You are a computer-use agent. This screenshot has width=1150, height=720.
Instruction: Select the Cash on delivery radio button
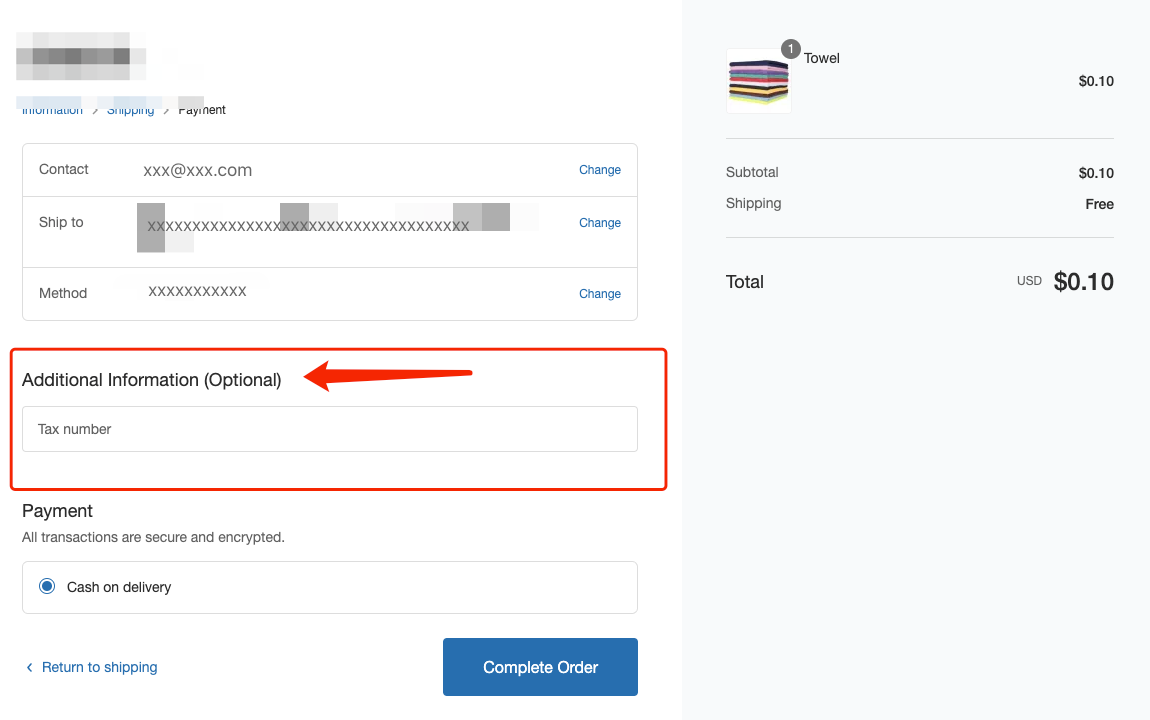coord(47,587)
